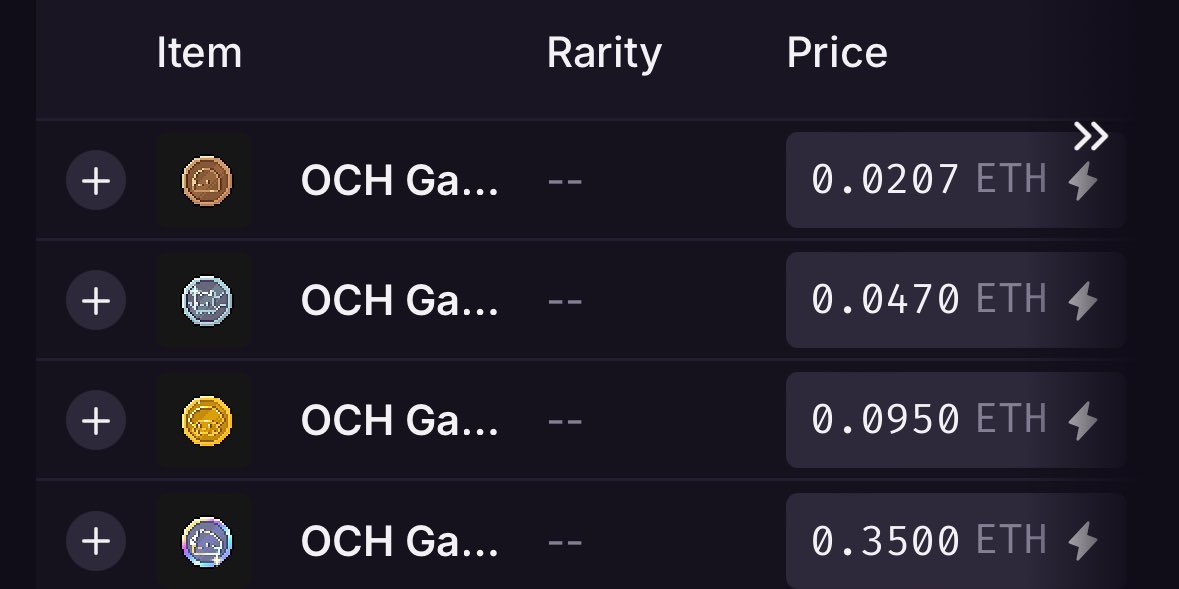
Task: Expand panel with double chevron arrows
Action: (1090, 136)
